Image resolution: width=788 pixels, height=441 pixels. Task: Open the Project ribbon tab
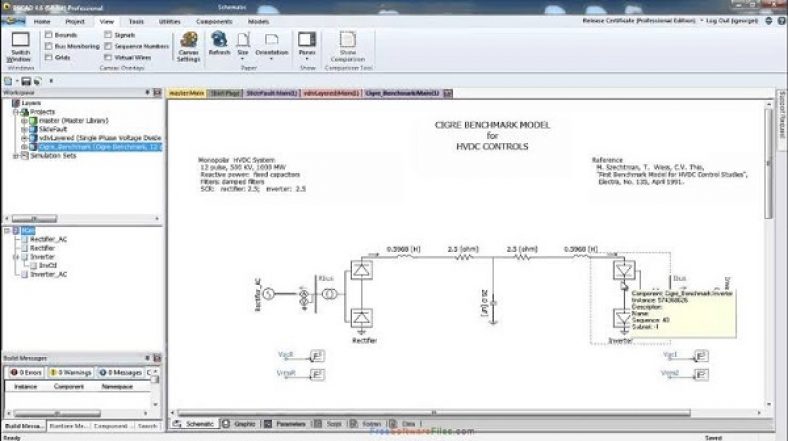coord(75,22)
